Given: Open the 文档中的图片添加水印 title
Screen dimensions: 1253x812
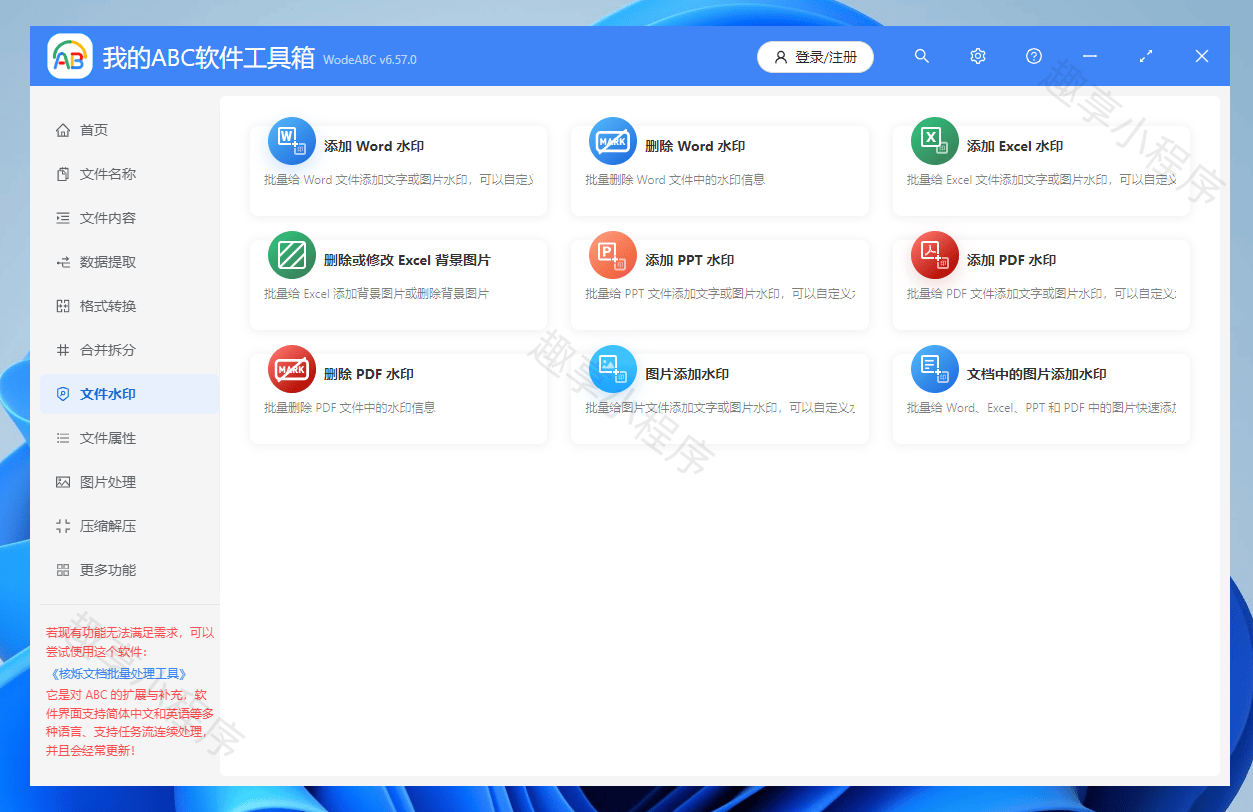Looking at the screenshot, I should point(1037,374).
